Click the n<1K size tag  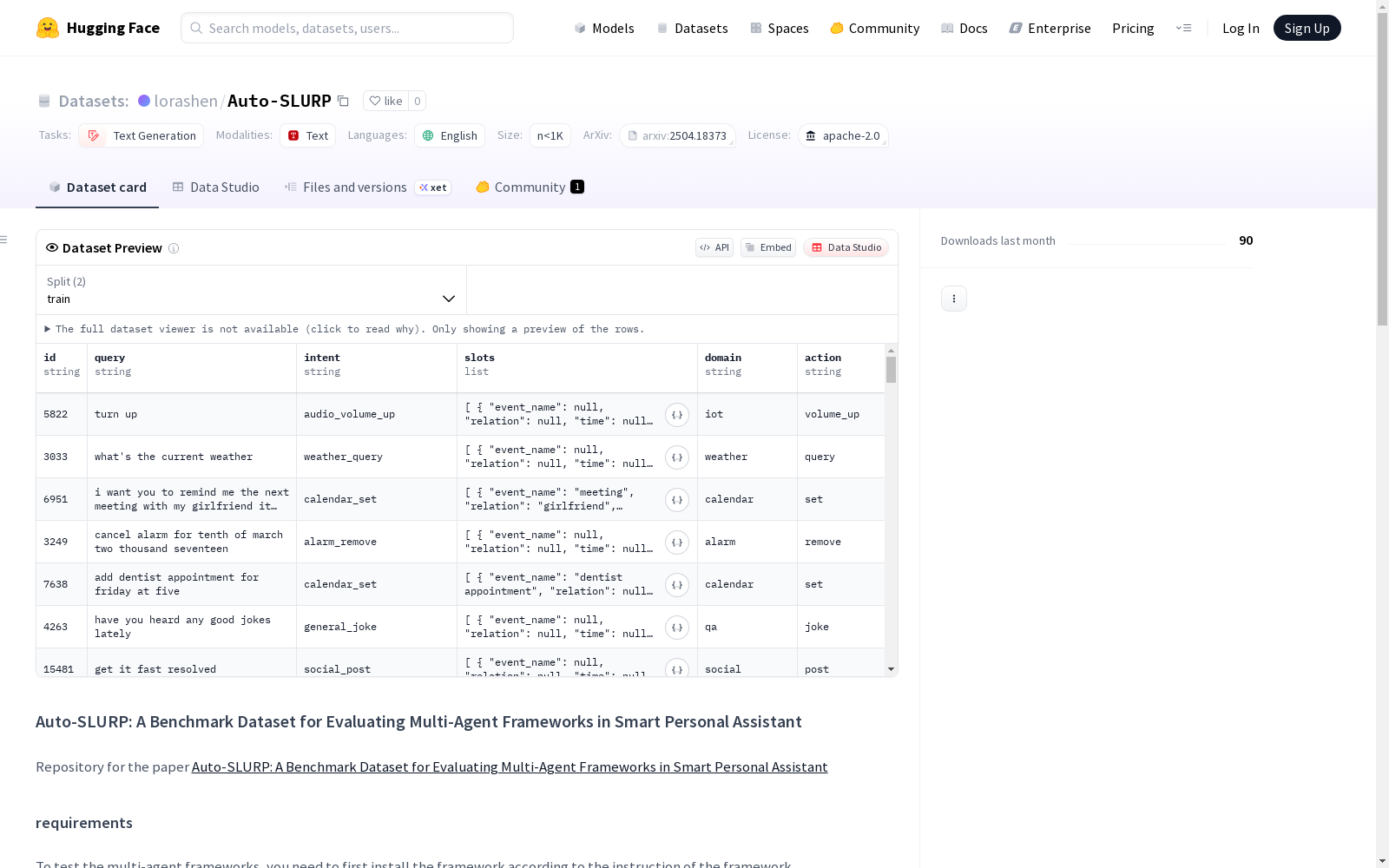pos(550,135)
